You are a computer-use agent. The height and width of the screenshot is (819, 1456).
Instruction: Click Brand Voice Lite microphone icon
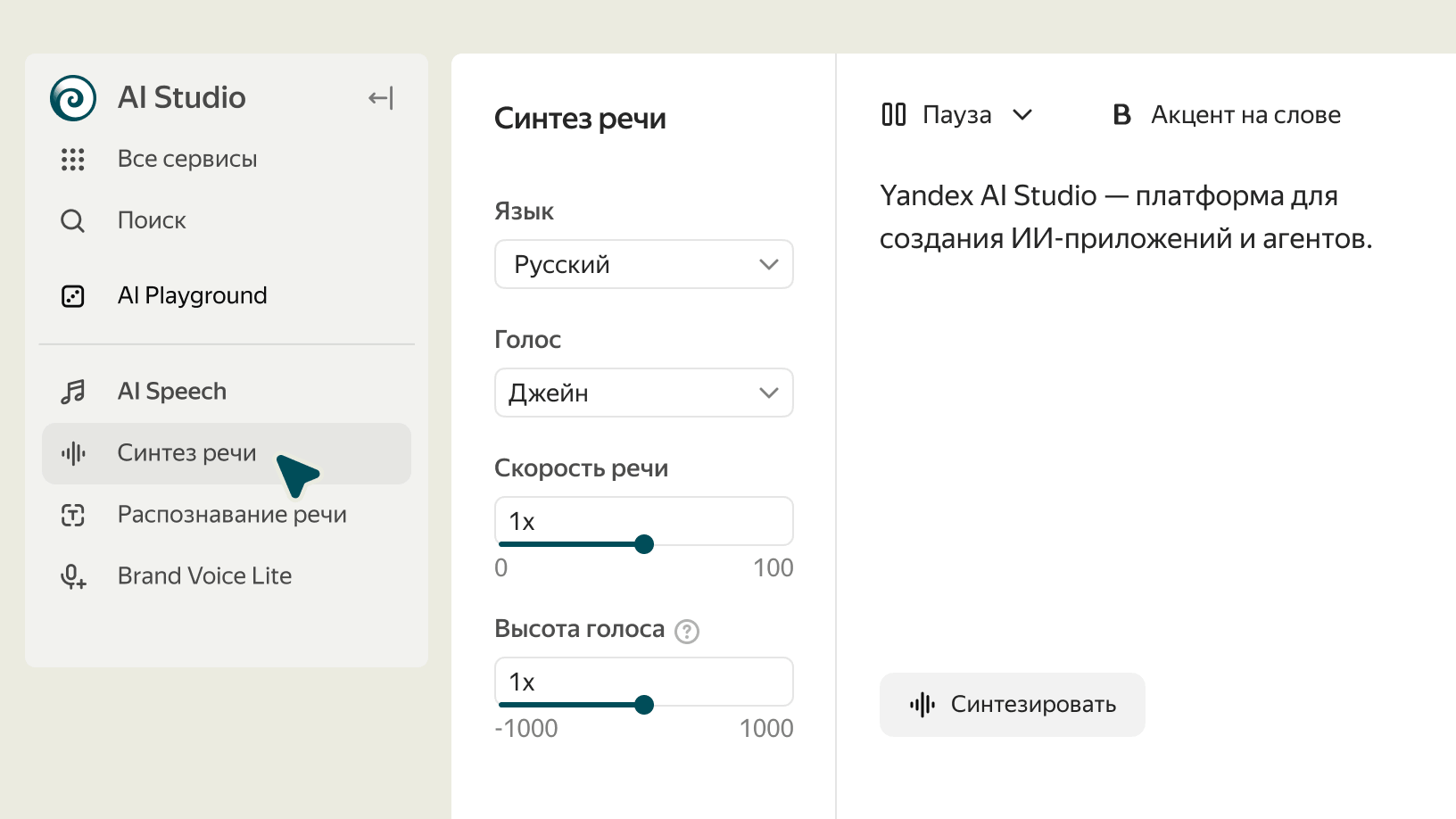tap(73, 577)
